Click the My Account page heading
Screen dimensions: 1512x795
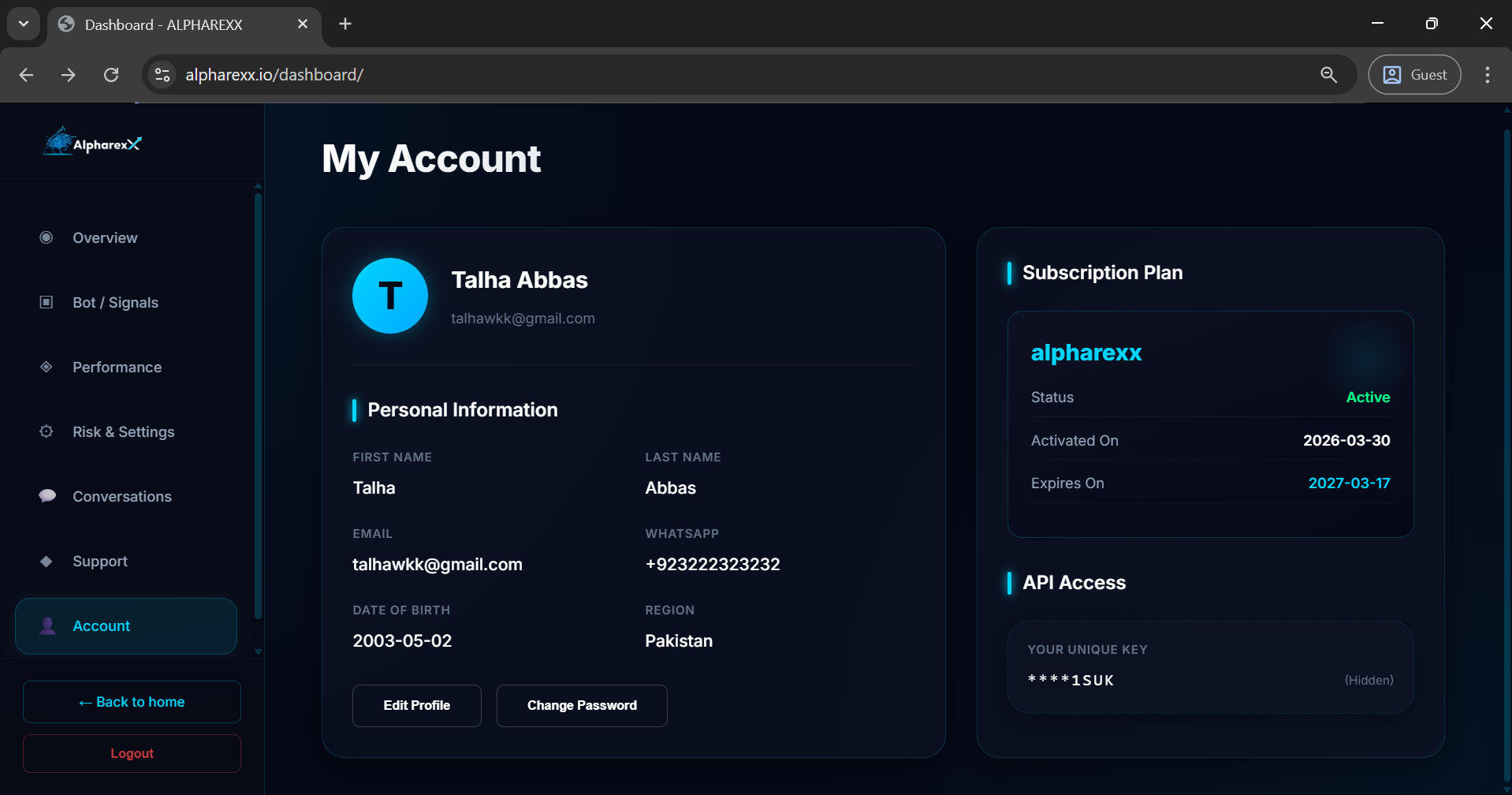tap(431, 159)
